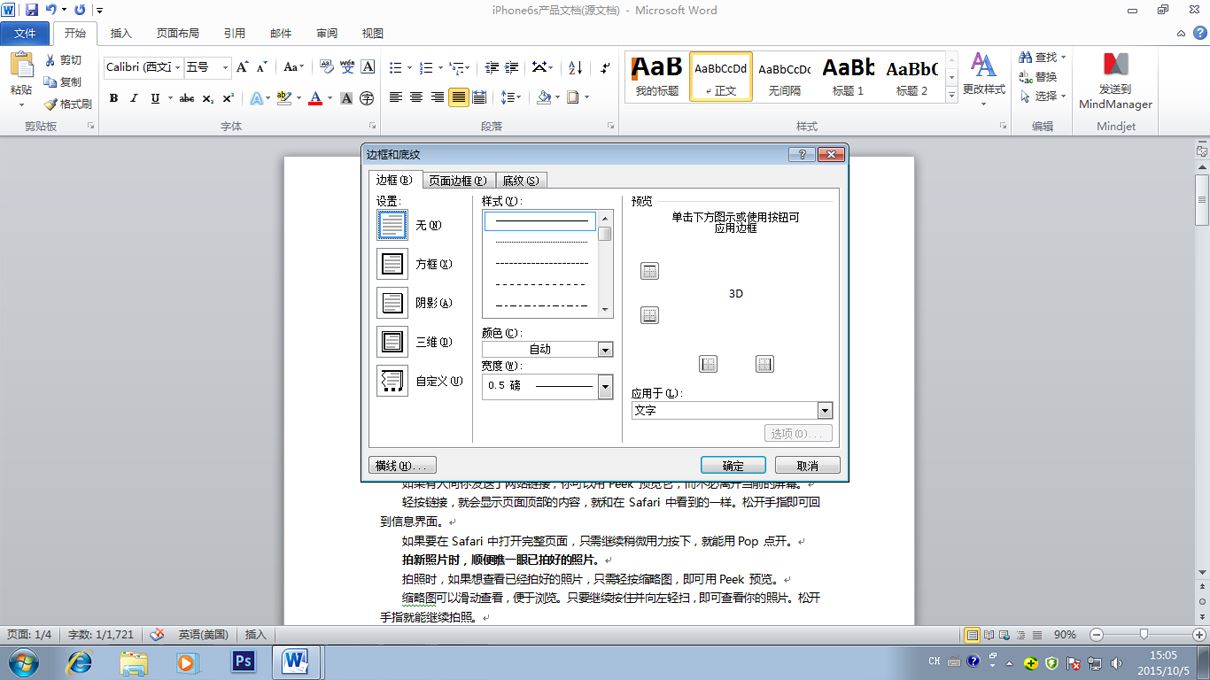This screenshot has height=680, width=1210.
Task: Toggle the top border preview button
Action: [650, 271]
